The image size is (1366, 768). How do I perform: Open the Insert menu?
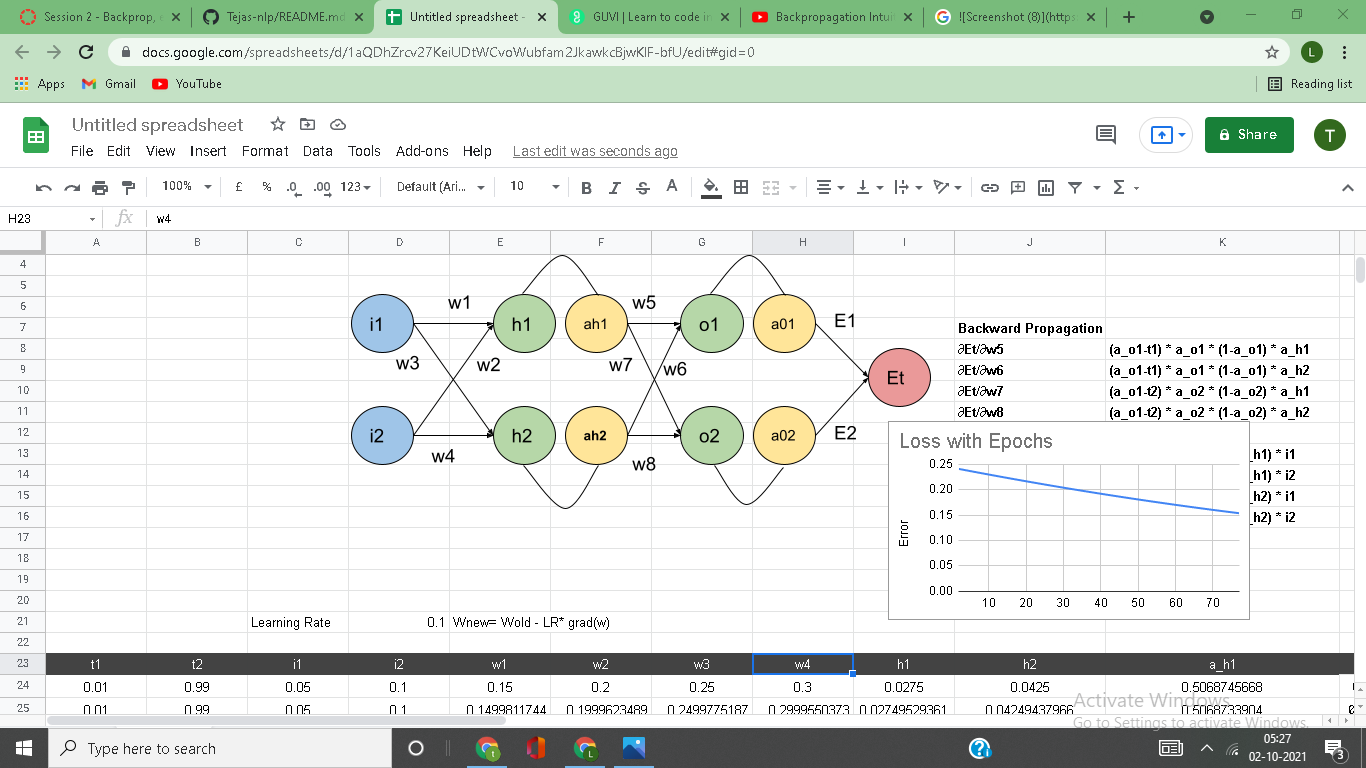pos(208,151)
